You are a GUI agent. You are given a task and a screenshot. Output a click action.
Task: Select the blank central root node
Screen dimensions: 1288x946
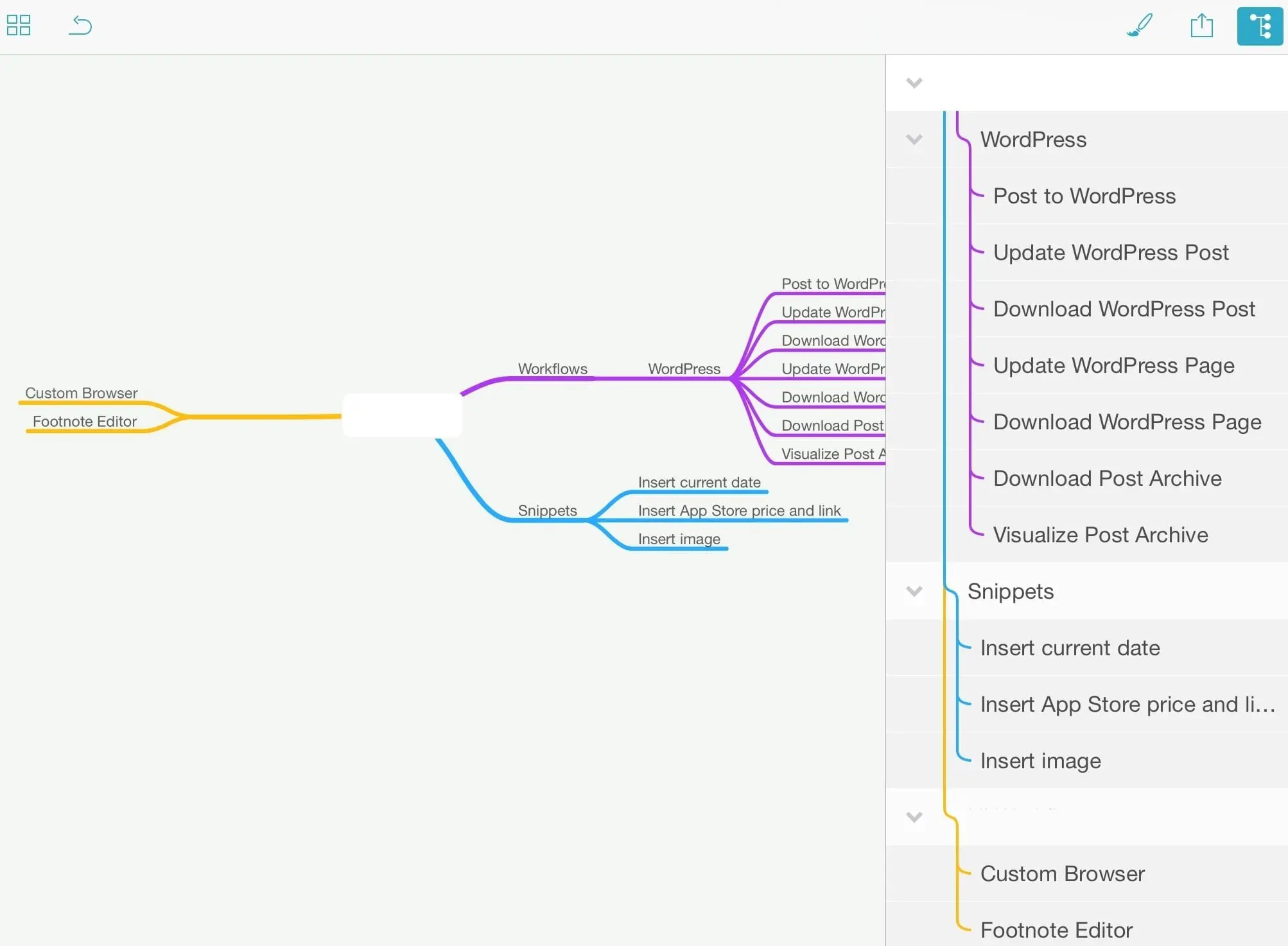tap(402, 415)
